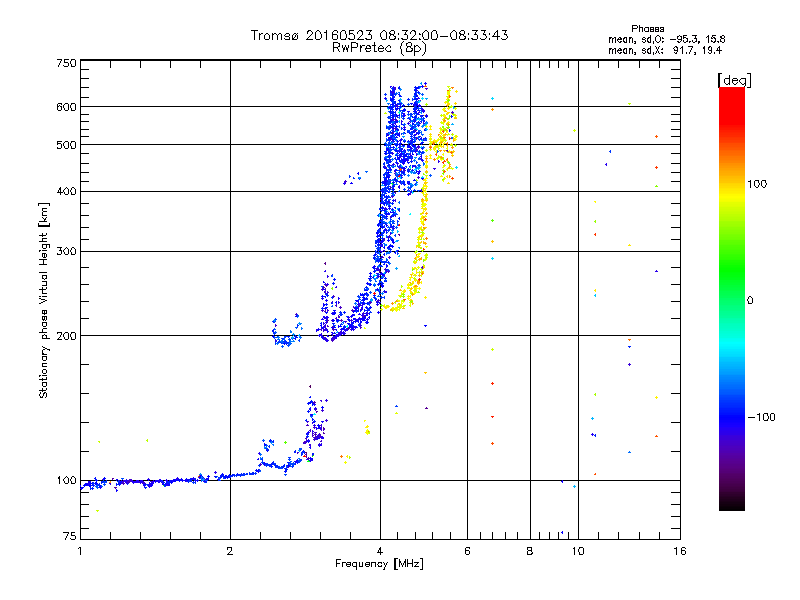The image size is (800, 600).
Task: Click the '100' label beside the color bar
Action: point(757,184)
